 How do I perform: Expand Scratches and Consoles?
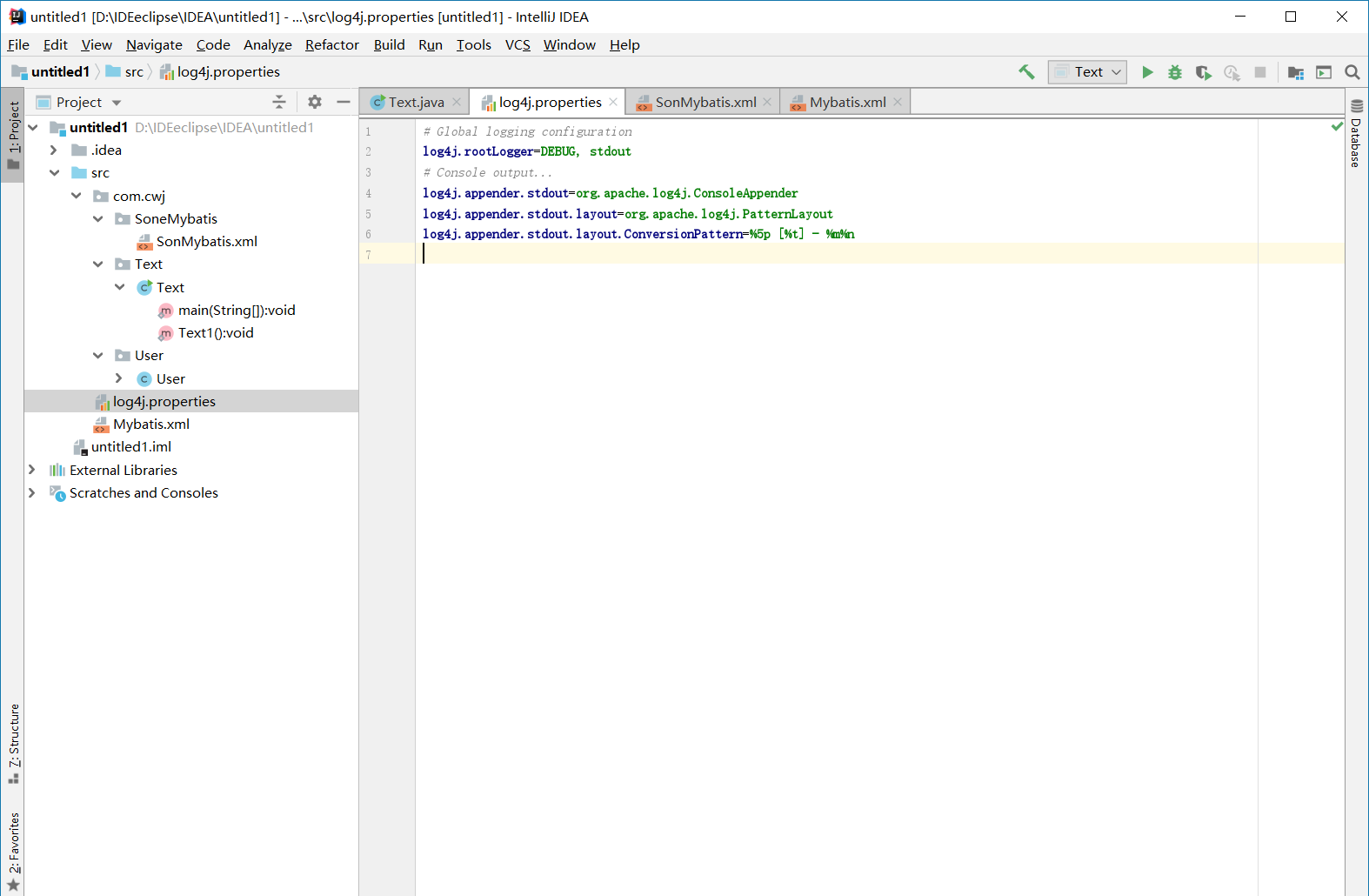[32, 493]
